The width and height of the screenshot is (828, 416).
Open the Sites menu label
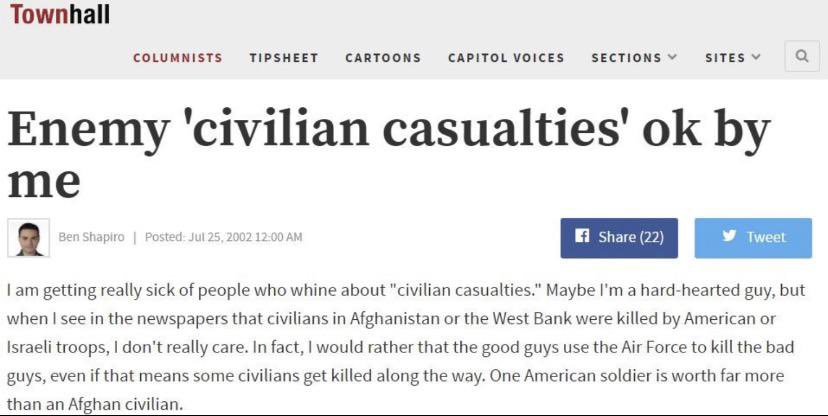725,58
